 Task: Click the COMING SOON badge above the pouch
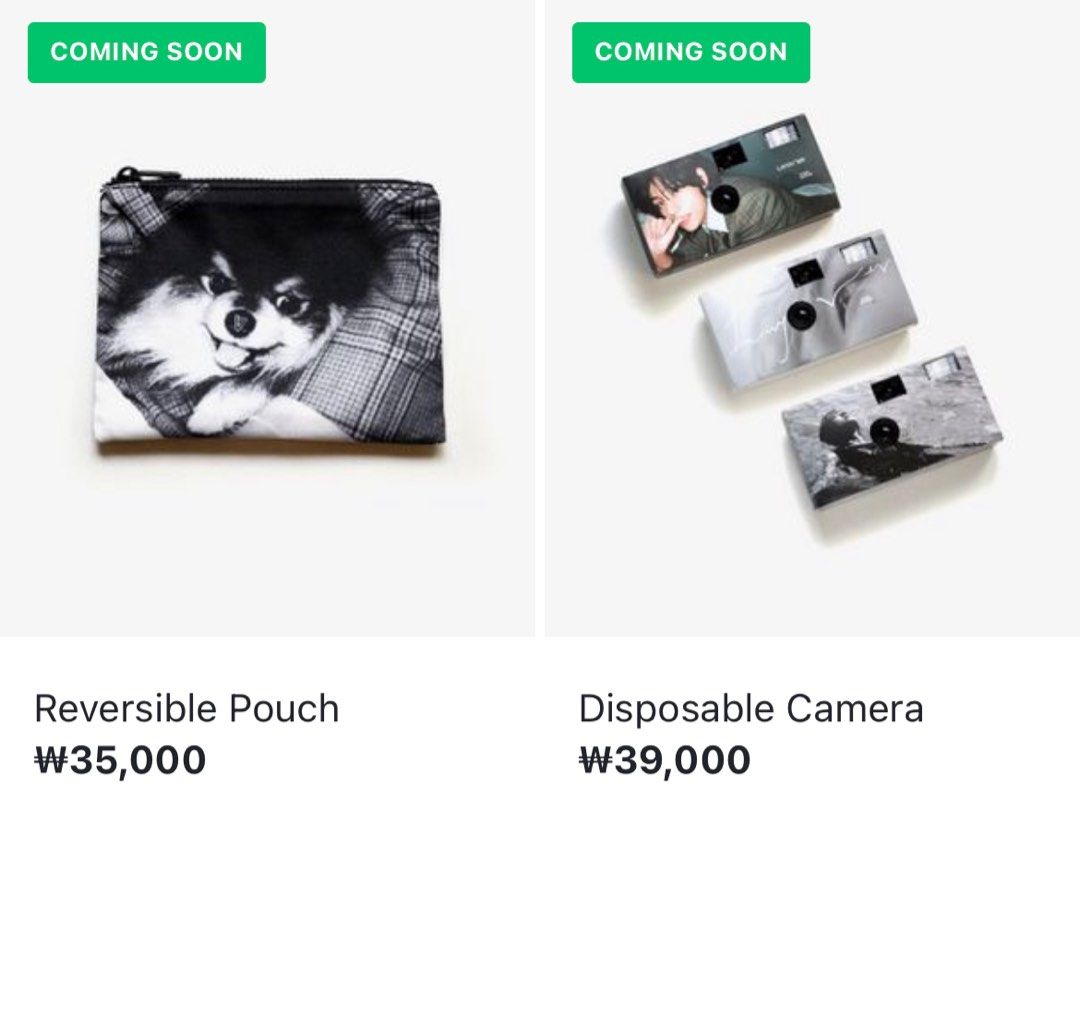pos(147,52)
